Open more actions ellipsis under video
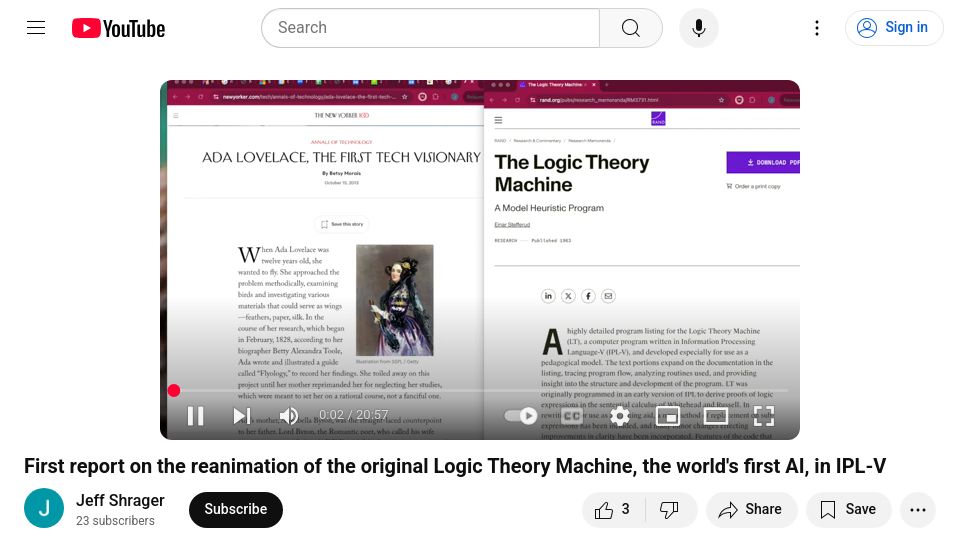Screen dimensions: 960x540 (918, 509)
